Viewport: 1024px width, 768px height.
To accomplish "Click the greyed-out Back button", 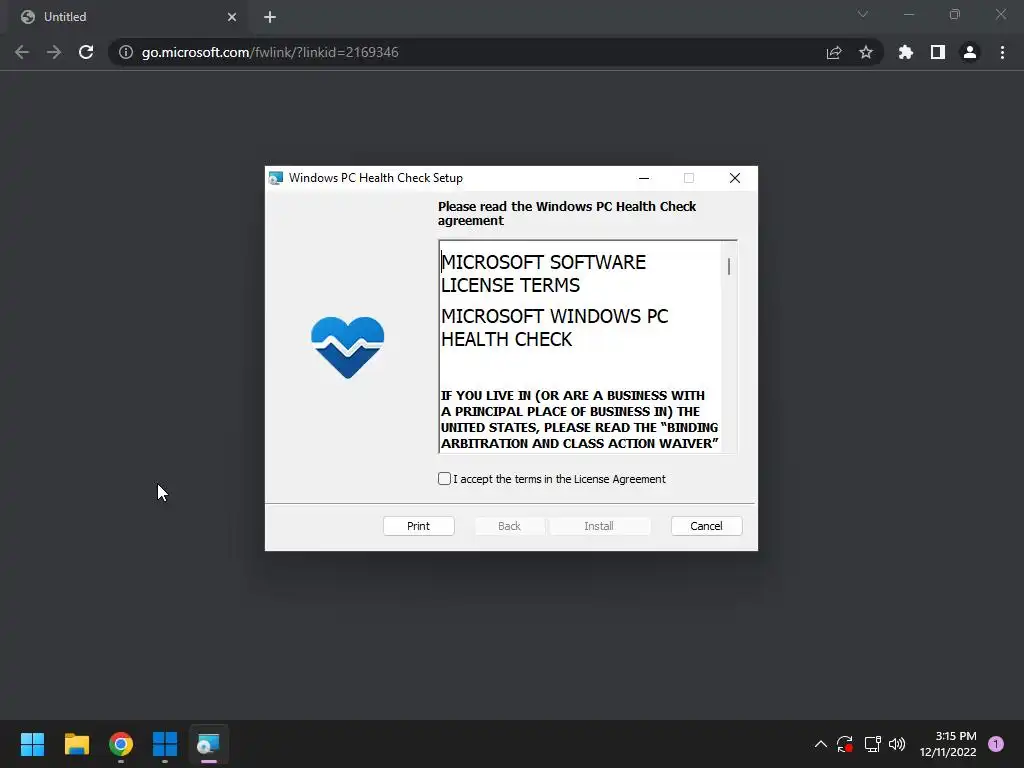I will click(x=509, y=526).
